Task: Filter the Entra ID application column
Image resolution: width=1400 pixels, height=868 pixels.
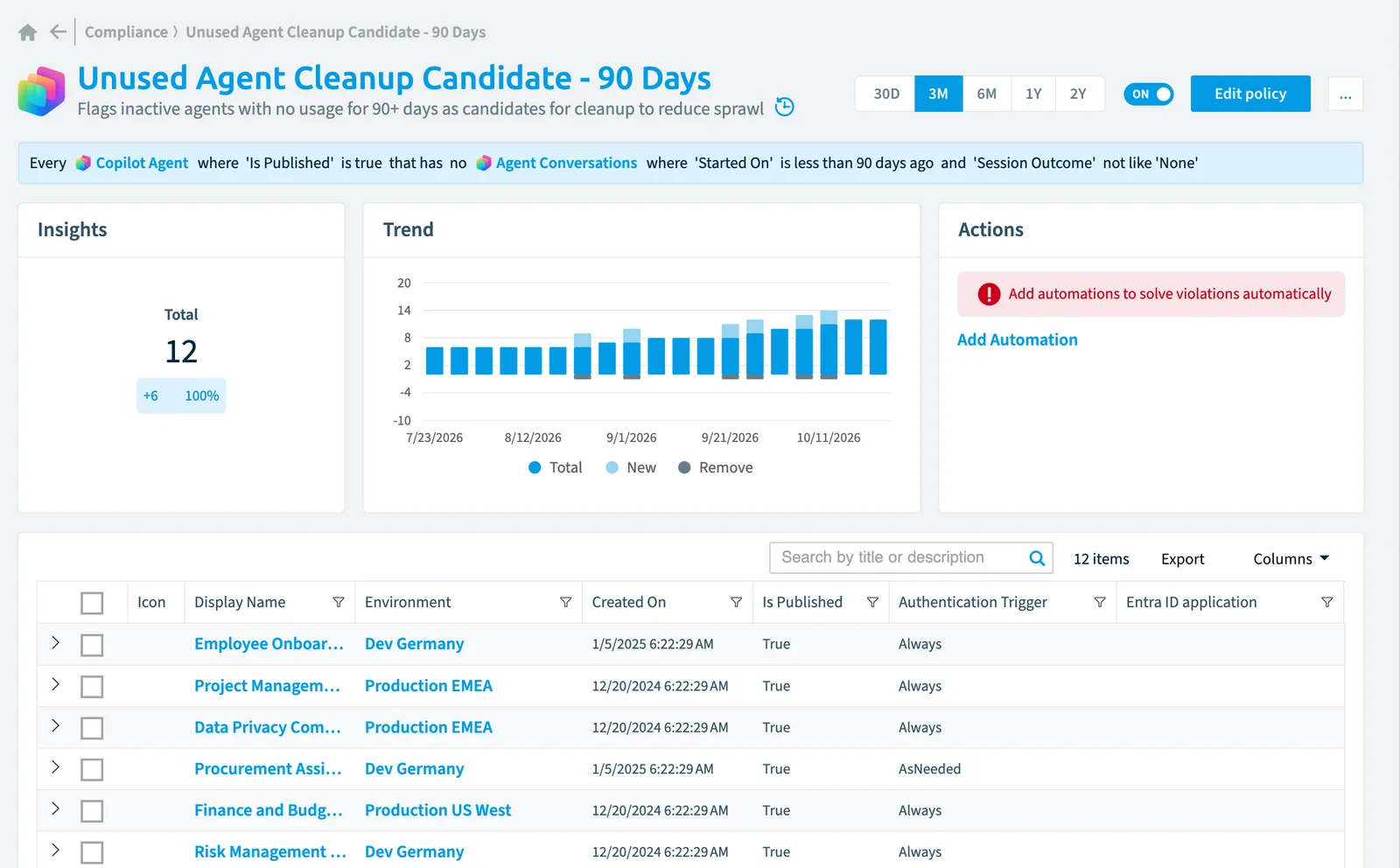Action: tap(1326, 602)
